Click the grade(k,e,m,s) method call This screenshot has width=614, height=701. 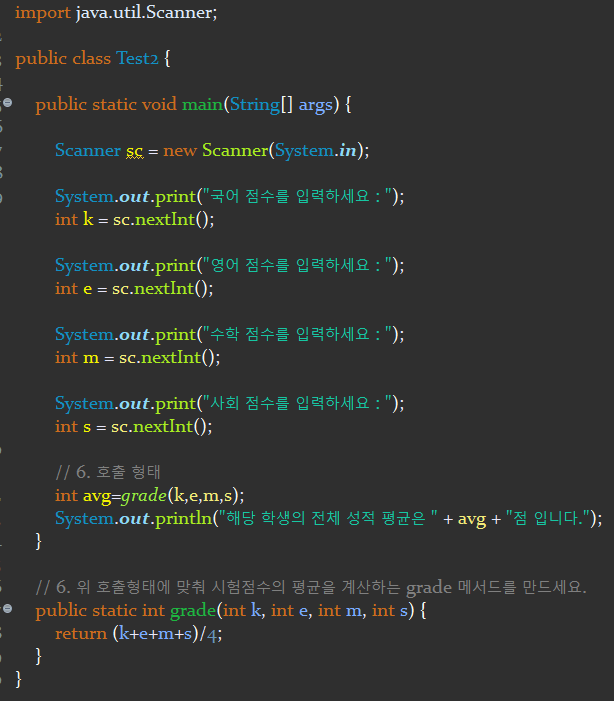pos(182,495)
